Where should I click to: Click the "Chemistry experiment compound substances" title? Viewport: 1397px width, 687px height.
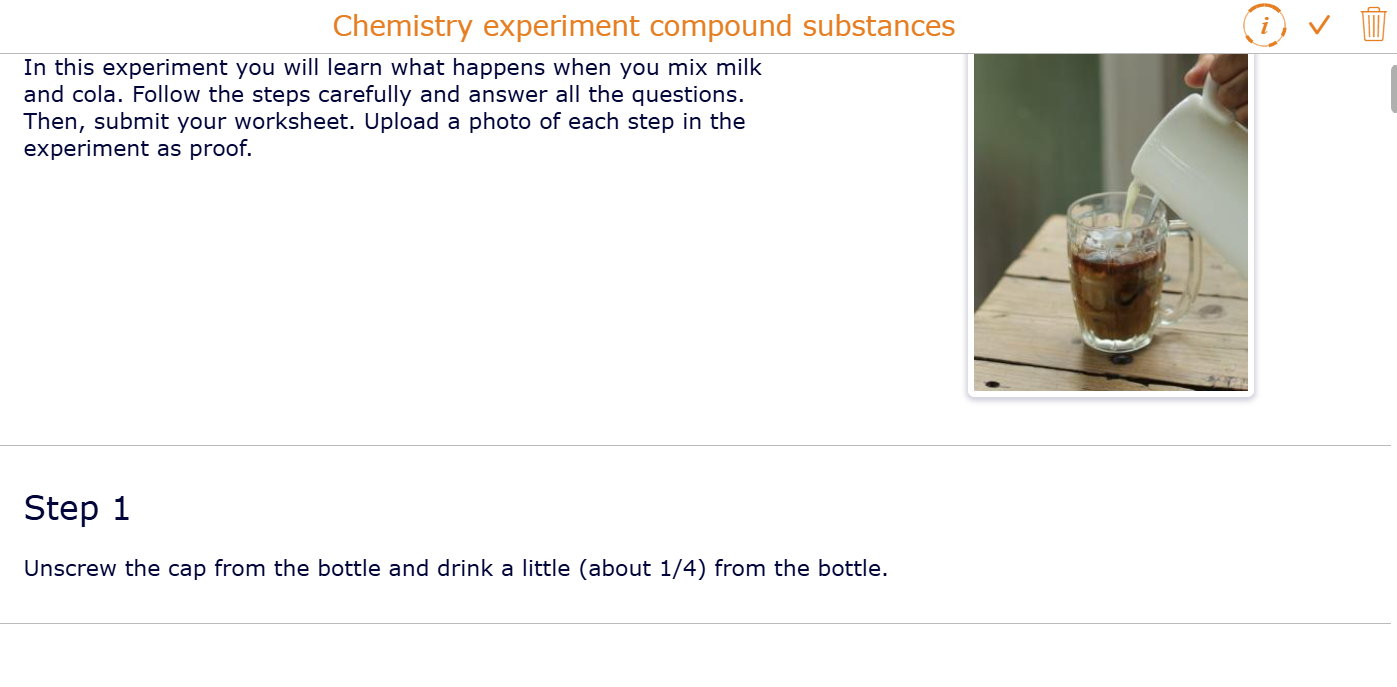coord(643,26)
